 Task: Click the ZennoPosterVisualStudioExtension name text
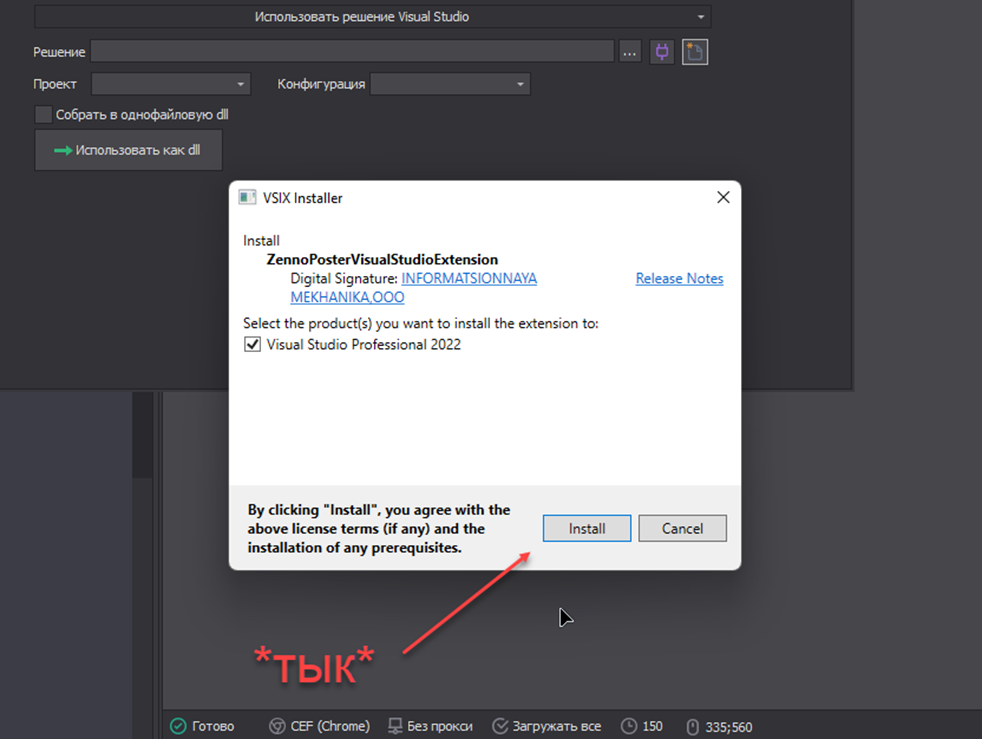382,260
